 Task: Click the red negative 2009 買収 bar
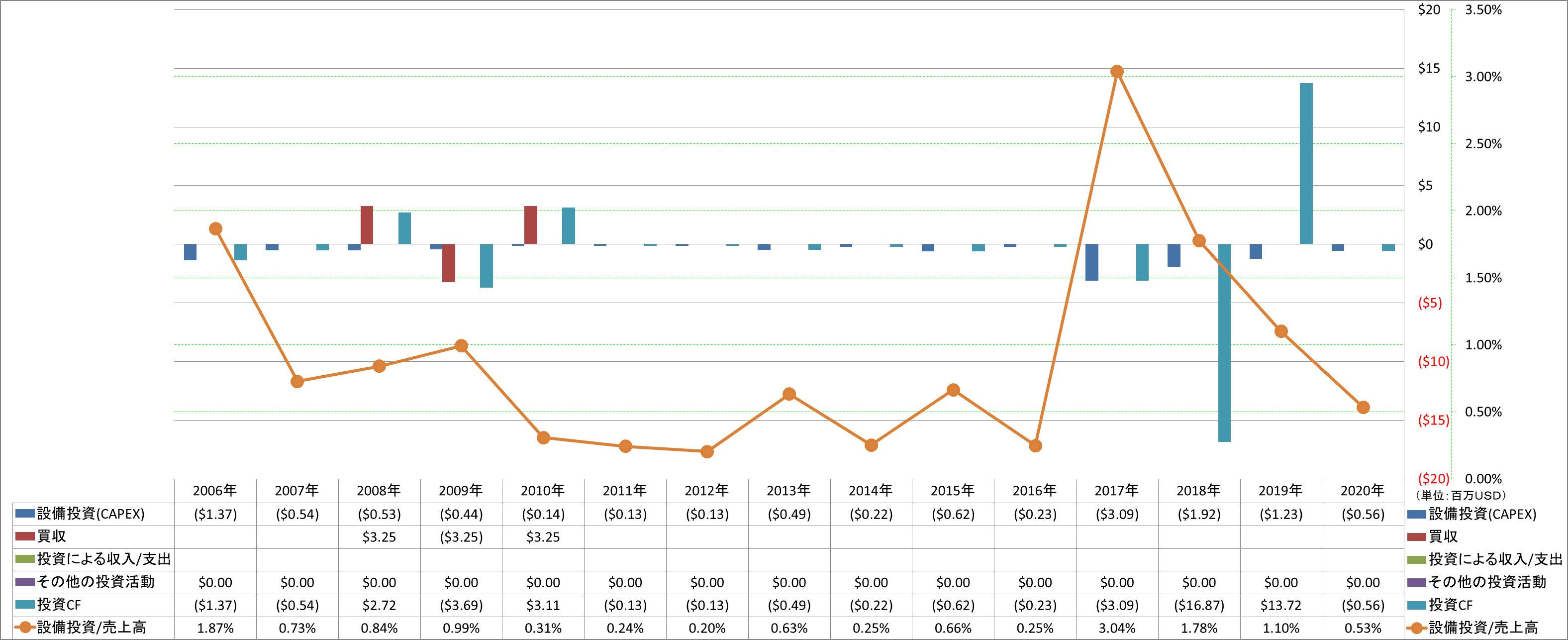tap(449, 263)
